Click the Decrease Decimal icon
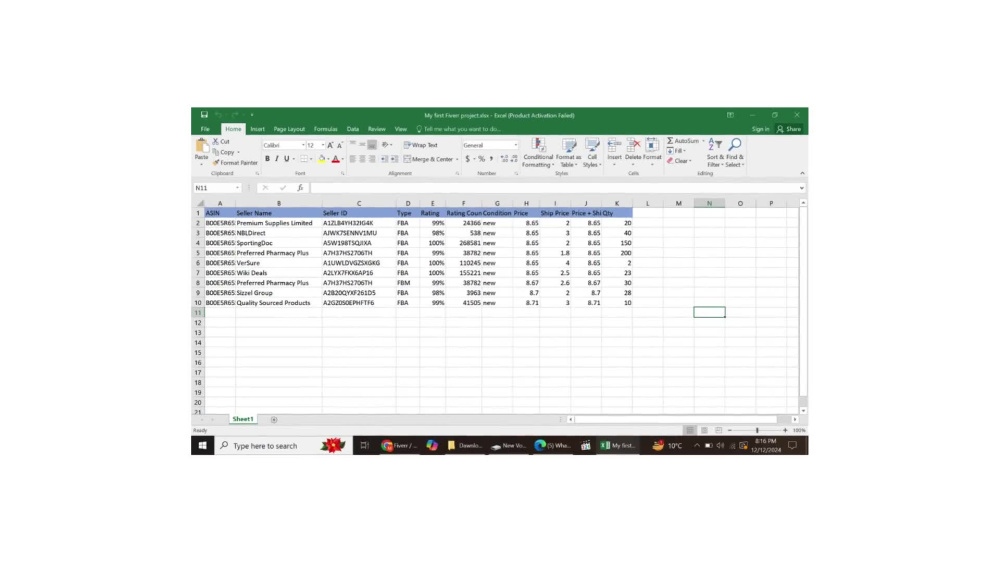The height and width of the screenshot is (563, 1000). [514, 159]
